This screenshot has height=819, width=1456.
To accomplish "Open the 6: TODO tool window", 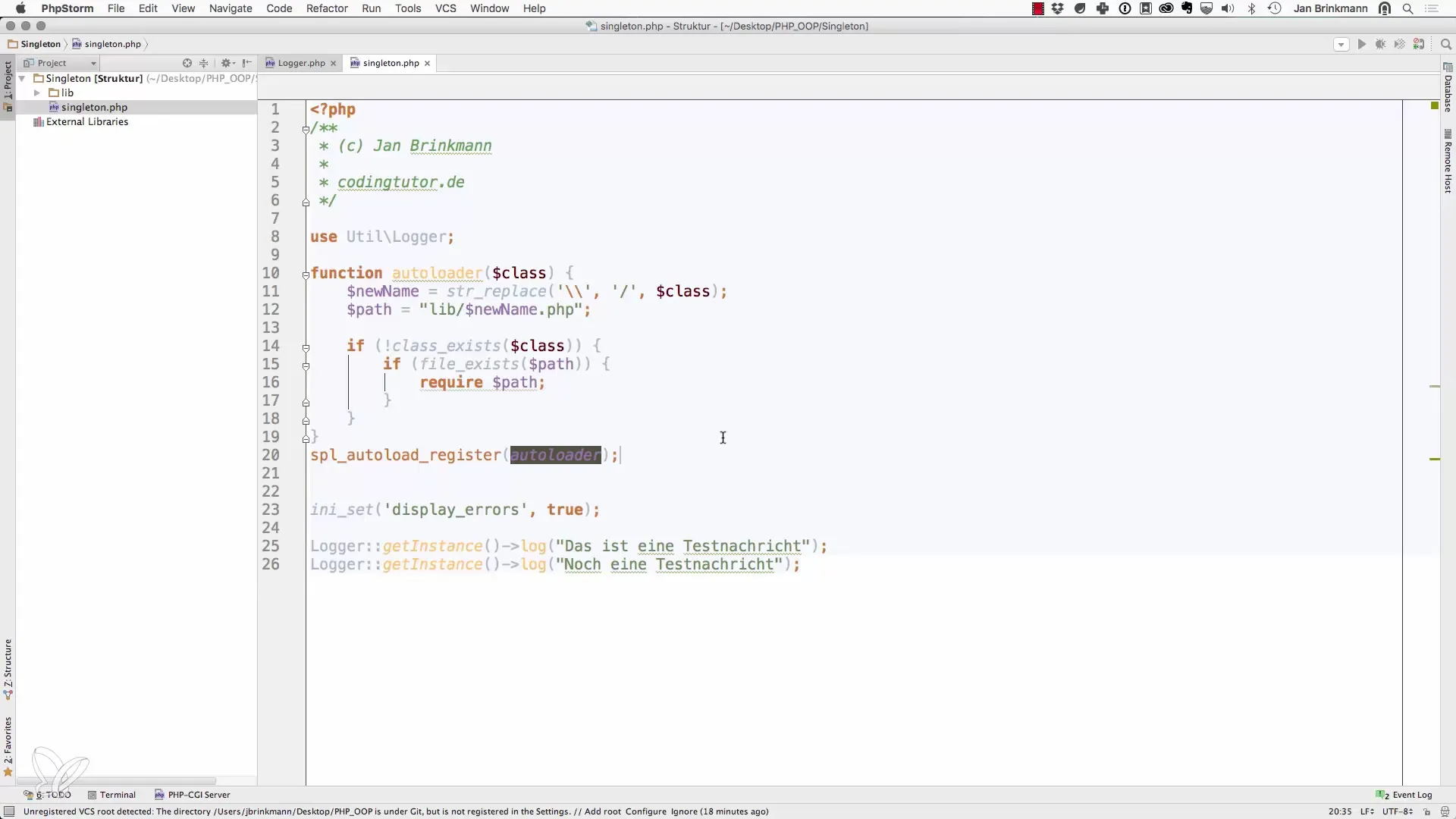I will pyautogui.click(x=47, y=795).
